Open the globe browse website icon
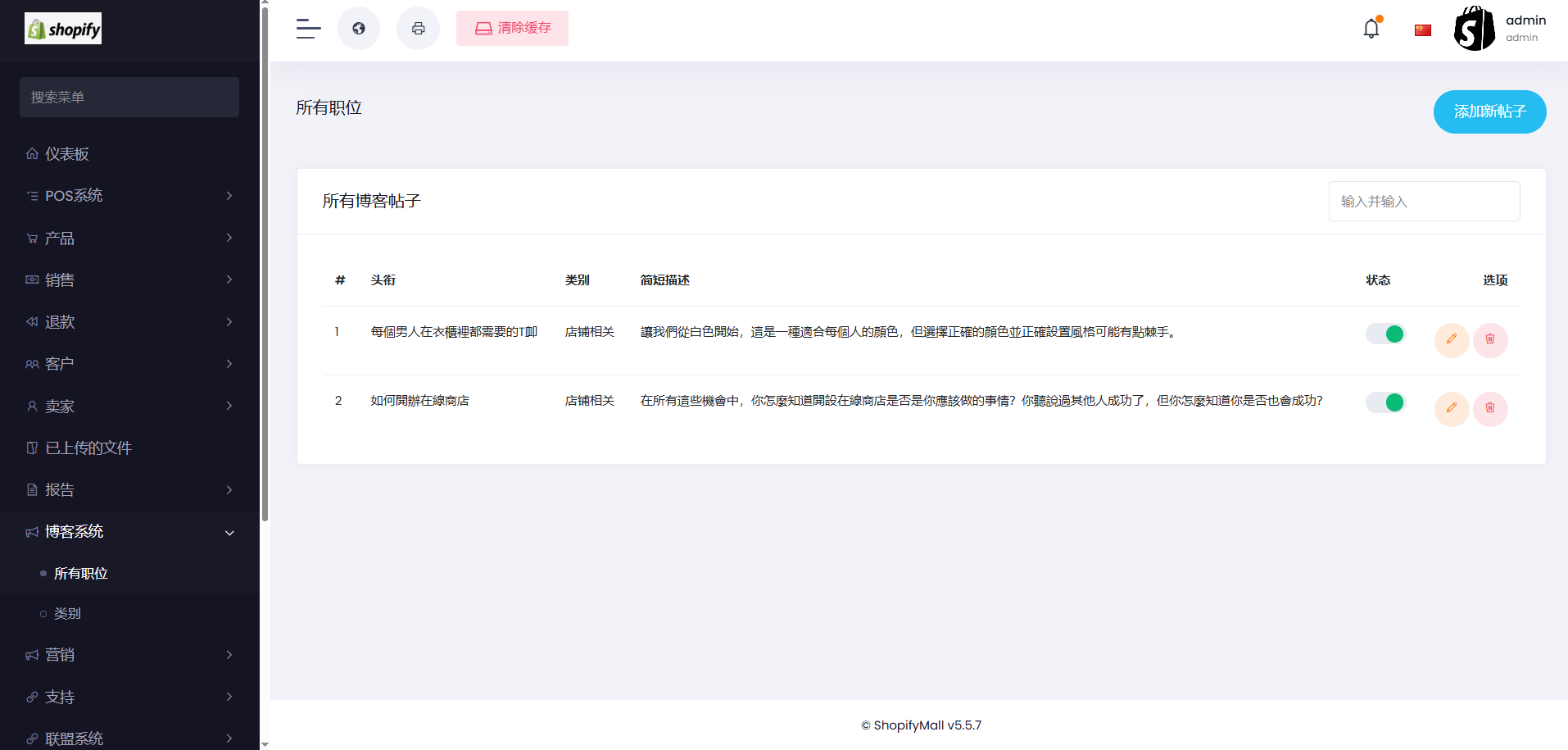This screenshot has height=750, width=1568. (x=359, y=29)
